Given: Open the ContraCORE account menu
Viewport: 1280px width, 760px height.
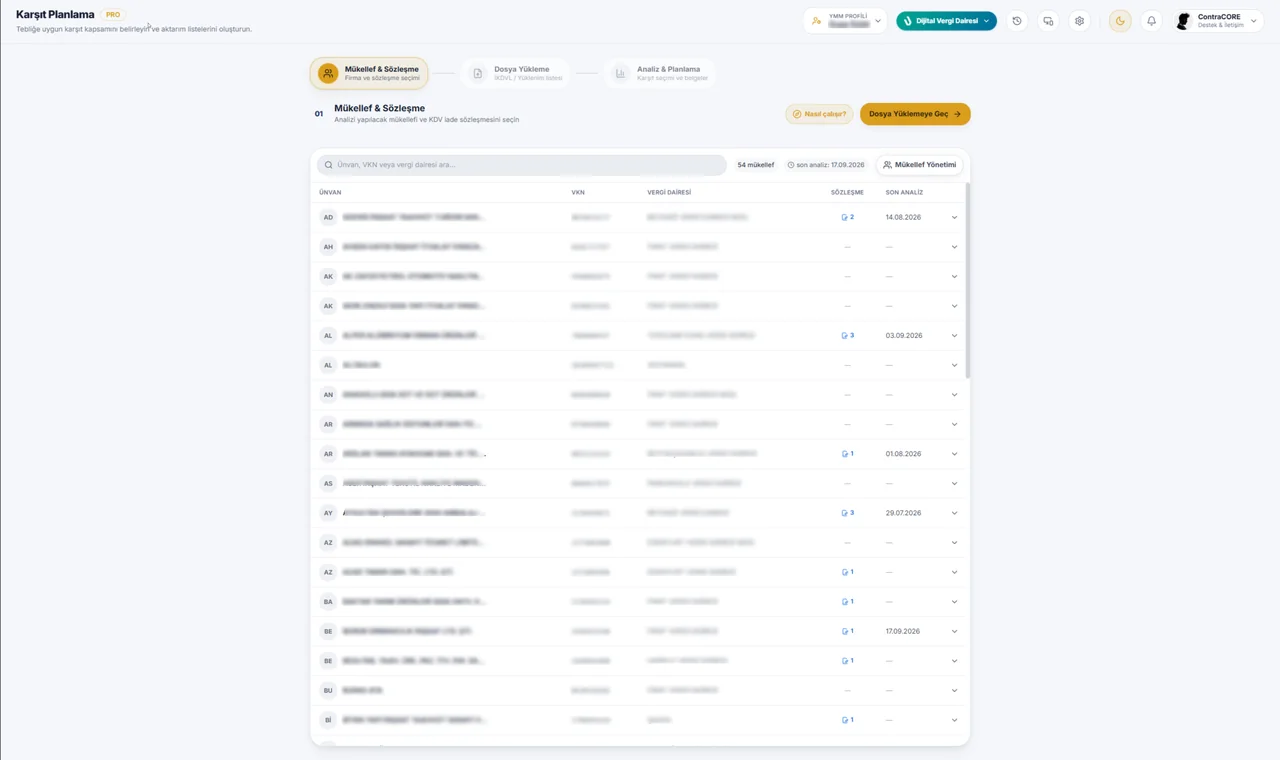Looking at the screenshot, I should point(1218,21).
